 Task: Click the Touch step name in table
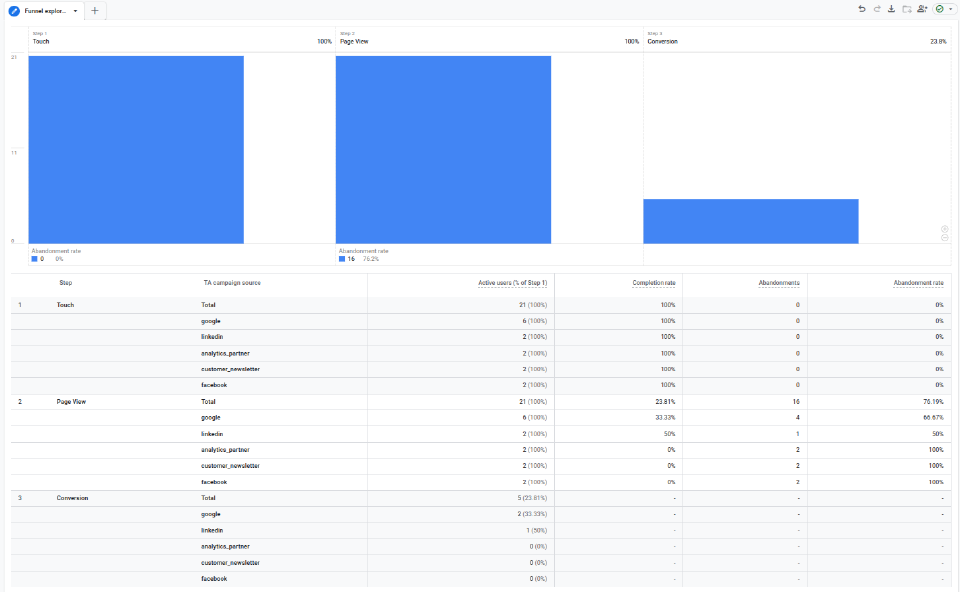point(66,305)
